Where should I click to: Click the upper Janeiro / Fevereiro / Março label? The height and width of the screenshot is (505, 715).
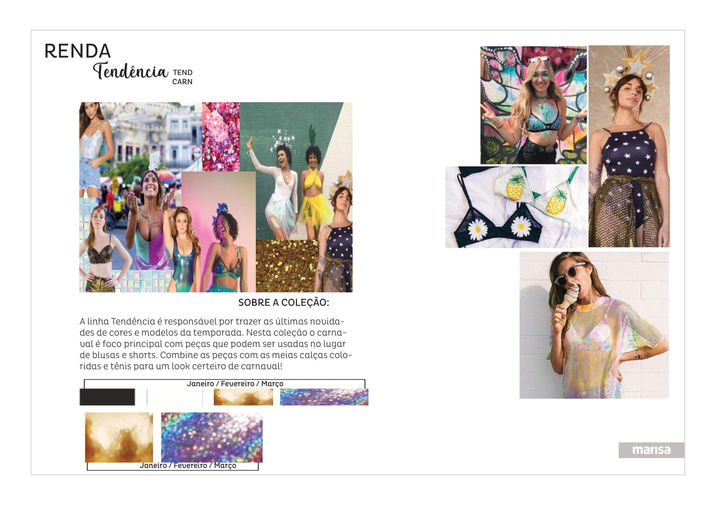coord(235,384)
